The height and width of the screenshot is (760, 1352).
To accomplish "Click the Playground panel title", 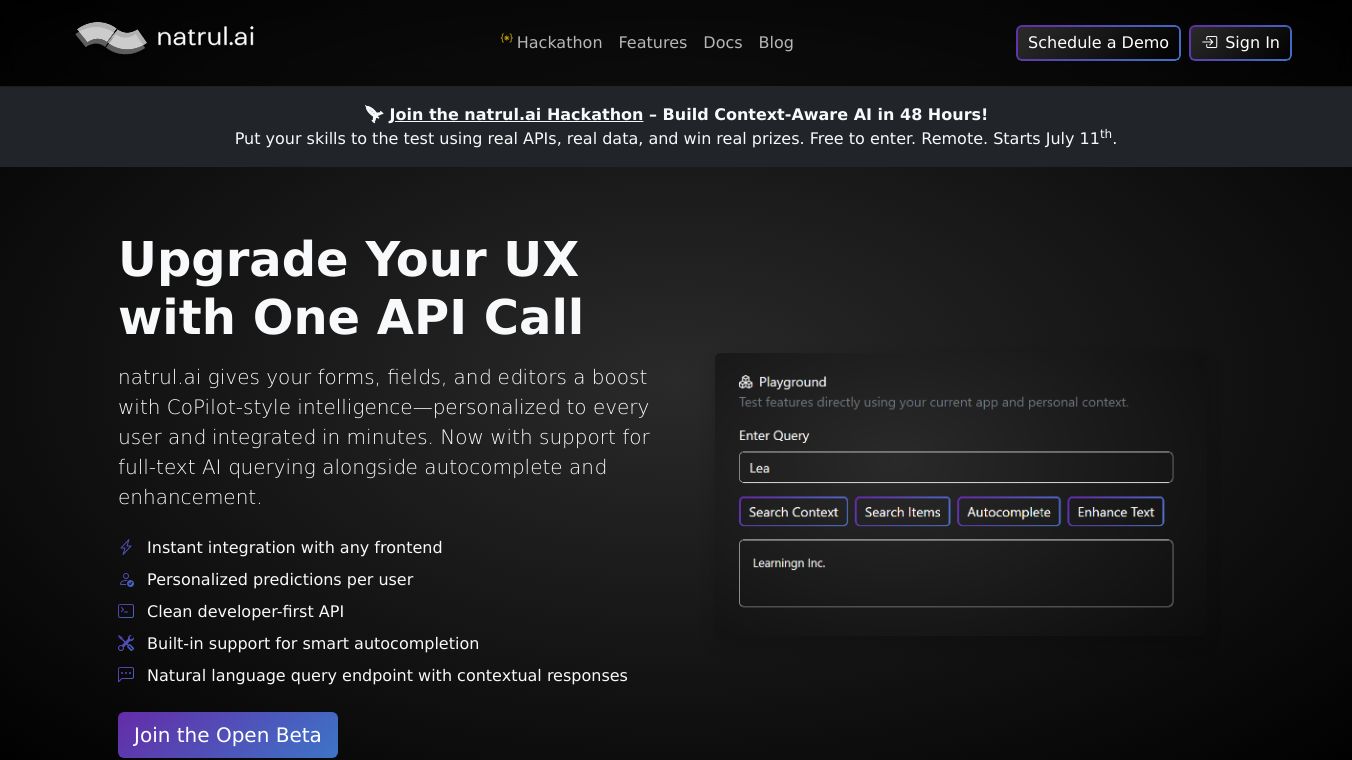I will (x=793, y=382).
